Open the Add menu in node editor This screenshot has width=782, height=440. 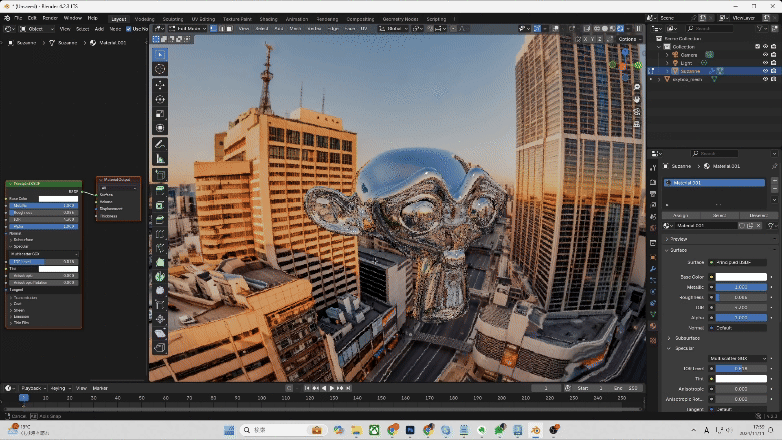(x=99, y=29)
